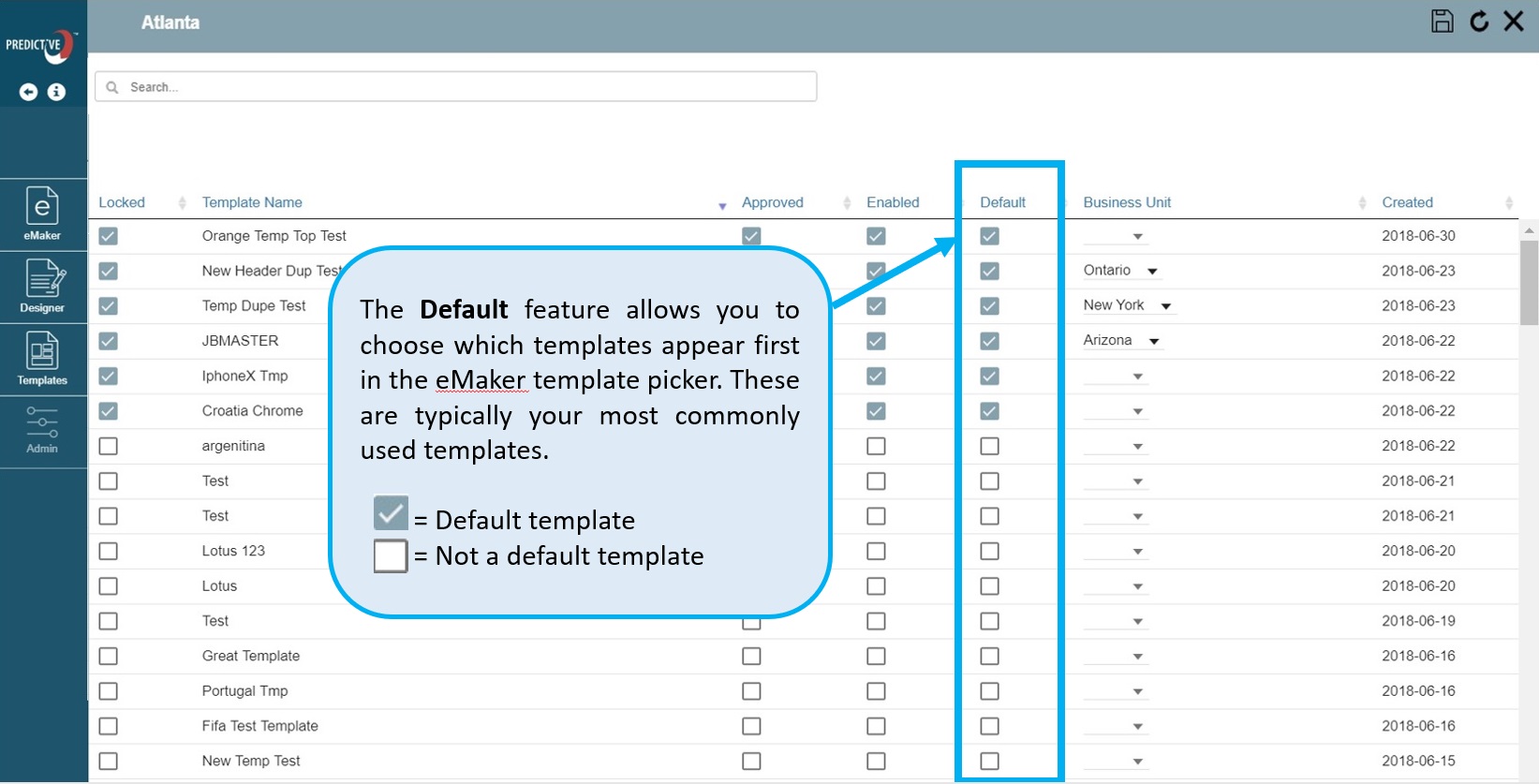Open Arizona business unit dropdown
1539x784 pixels.
coord(1122,341)
